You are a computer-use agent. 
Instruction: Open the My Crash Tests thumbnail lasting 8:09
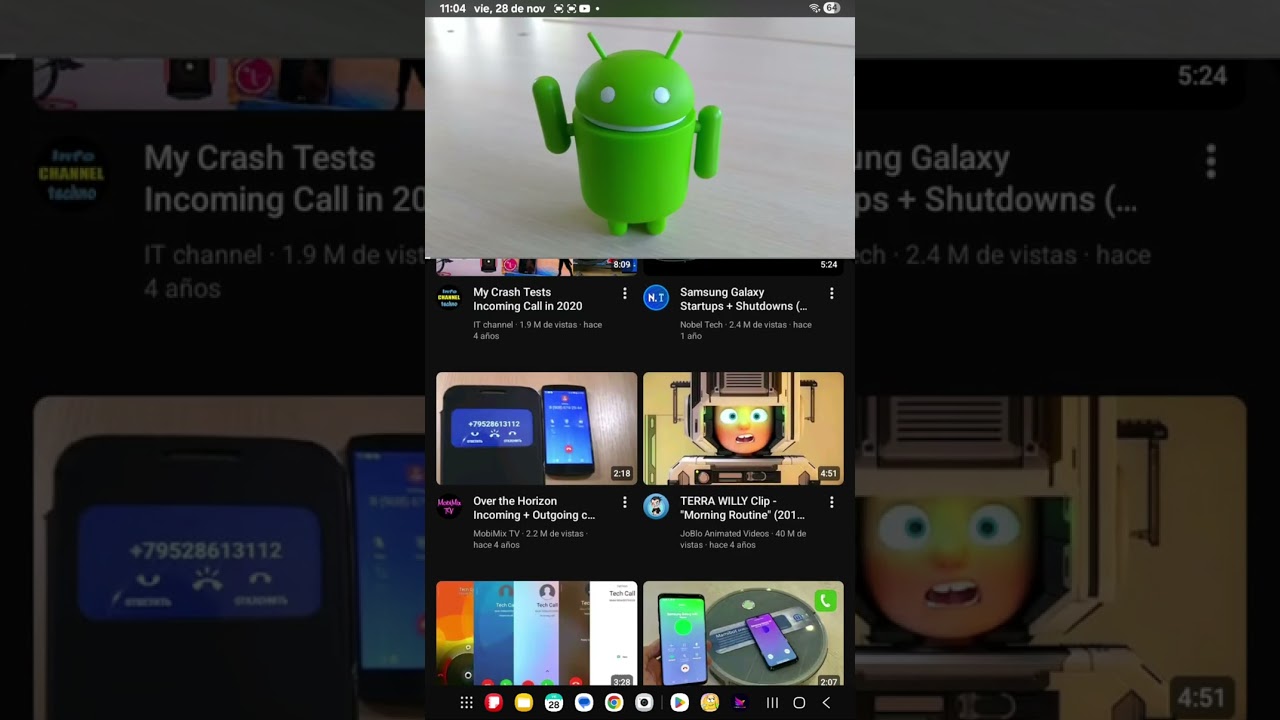536,267
